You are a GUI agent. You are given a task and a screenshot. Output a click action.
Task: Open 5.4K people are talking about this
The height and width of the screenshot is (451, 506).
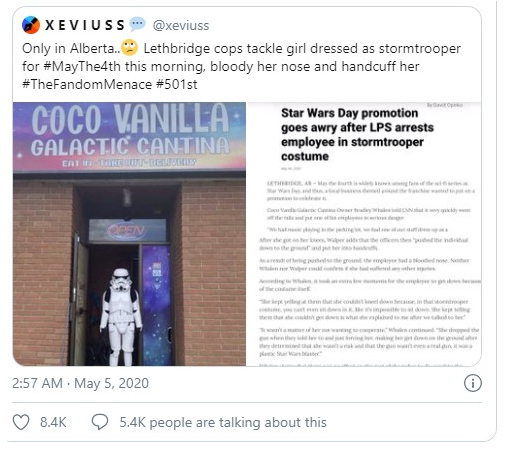pos(223,422)
